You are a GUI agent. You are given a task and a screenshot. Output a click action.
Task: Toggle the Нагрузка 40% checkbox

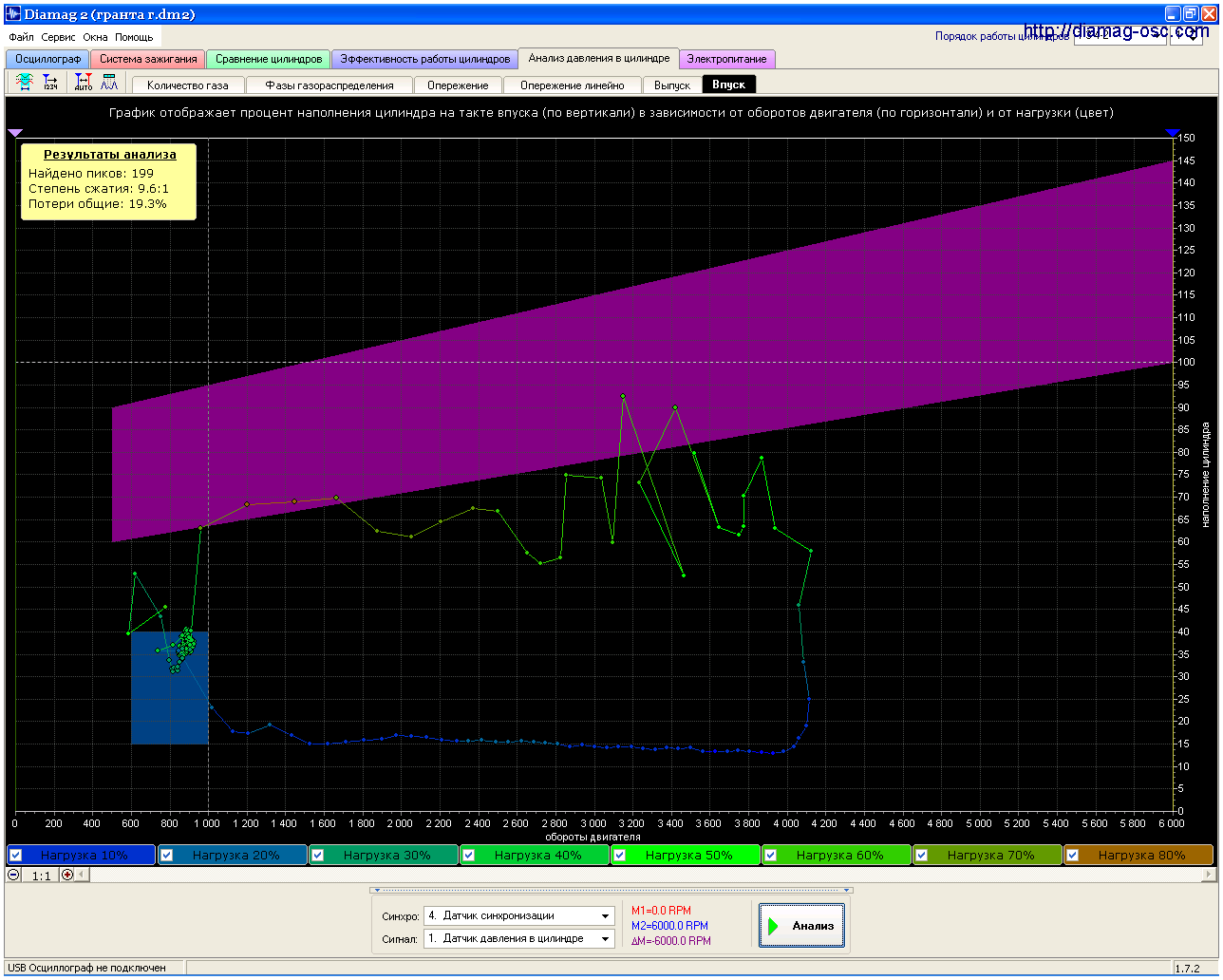pyautogui.click(x=468, y=855)
